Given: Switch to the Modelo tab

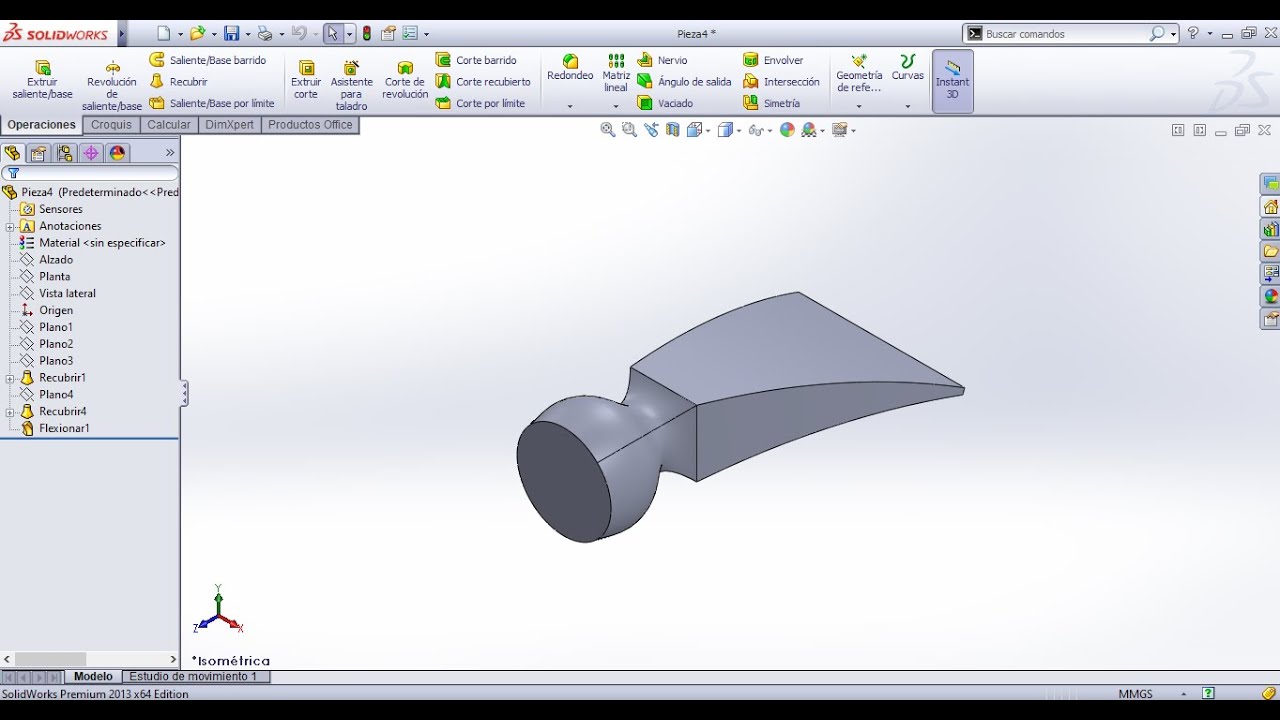Looking at the screenshot, I should click(93, 677).
